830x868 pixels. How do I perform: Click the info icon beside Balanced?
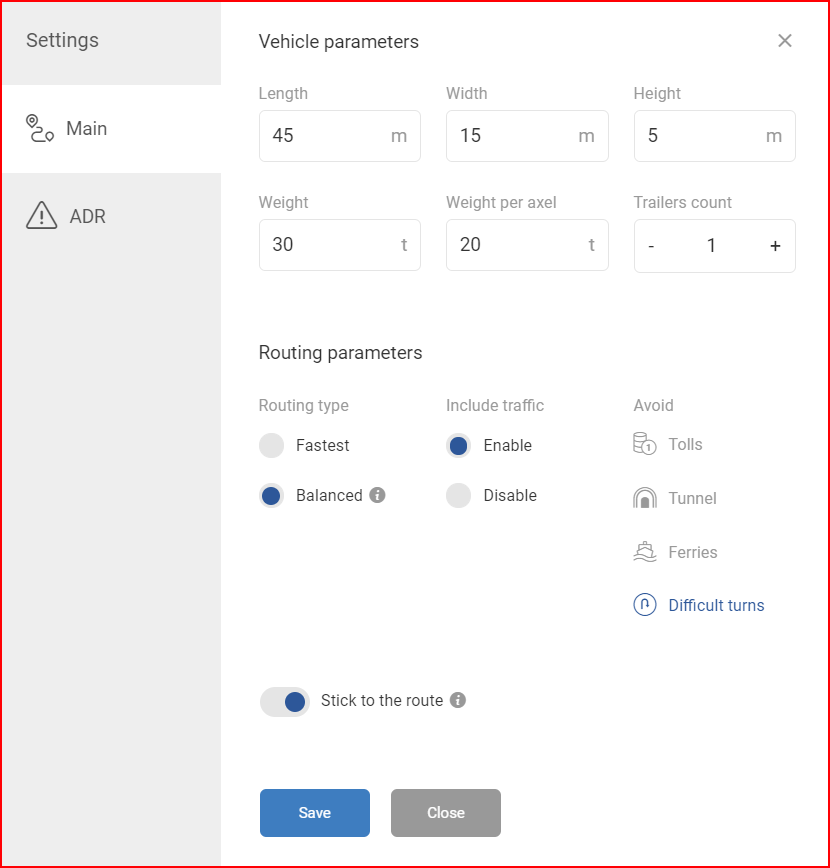point(378,495)
